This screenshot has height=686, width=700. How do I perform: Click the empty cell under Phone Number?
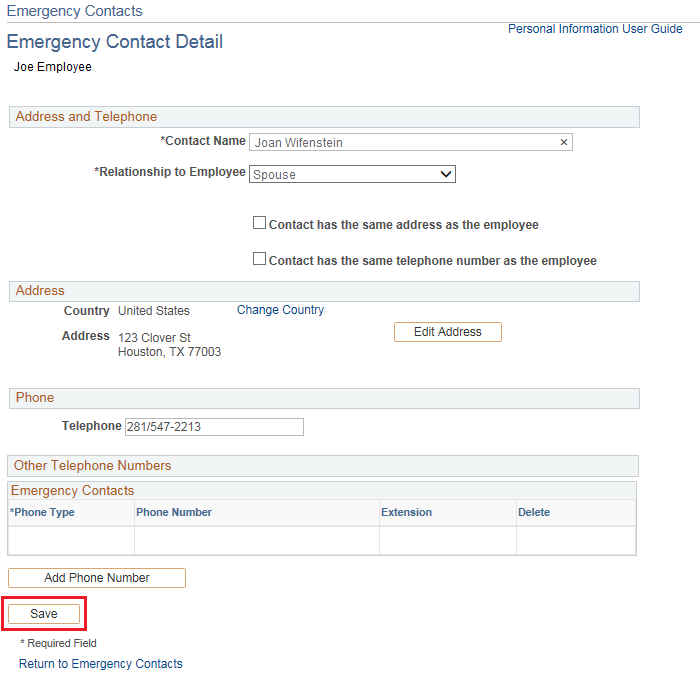click(x=257, y=540)
